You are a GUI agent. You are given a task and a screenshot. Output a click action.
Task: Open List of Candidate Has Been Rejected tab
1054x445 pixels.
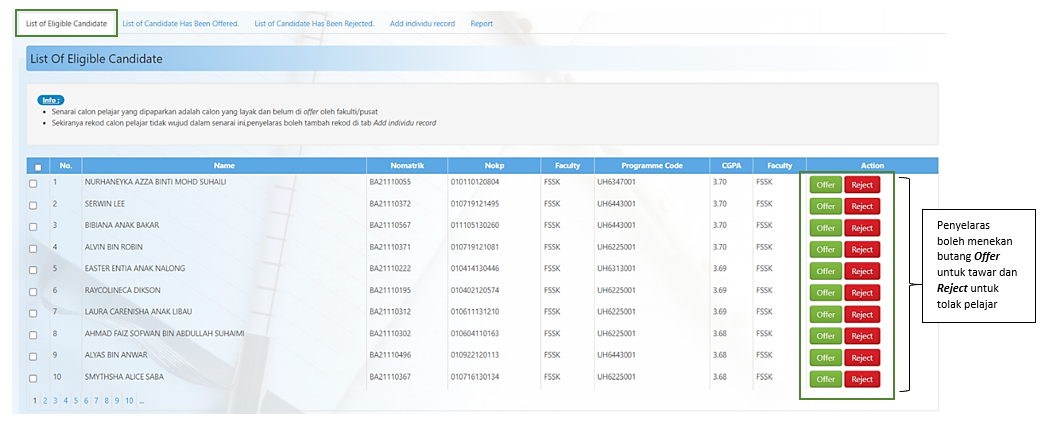coord(314,23)
